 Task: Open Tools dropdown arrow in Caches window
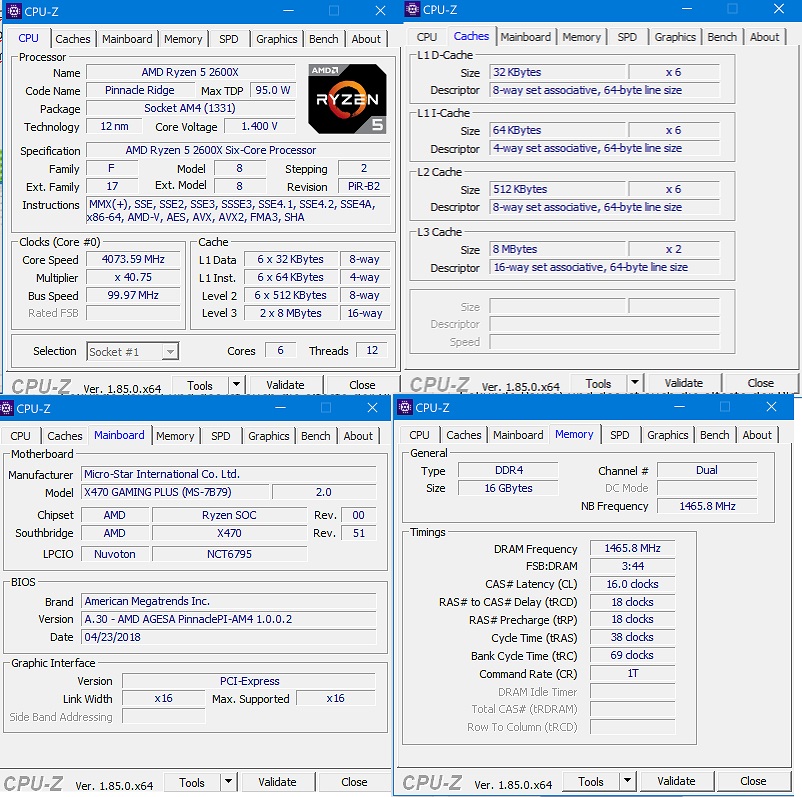(x=634, y=382)
